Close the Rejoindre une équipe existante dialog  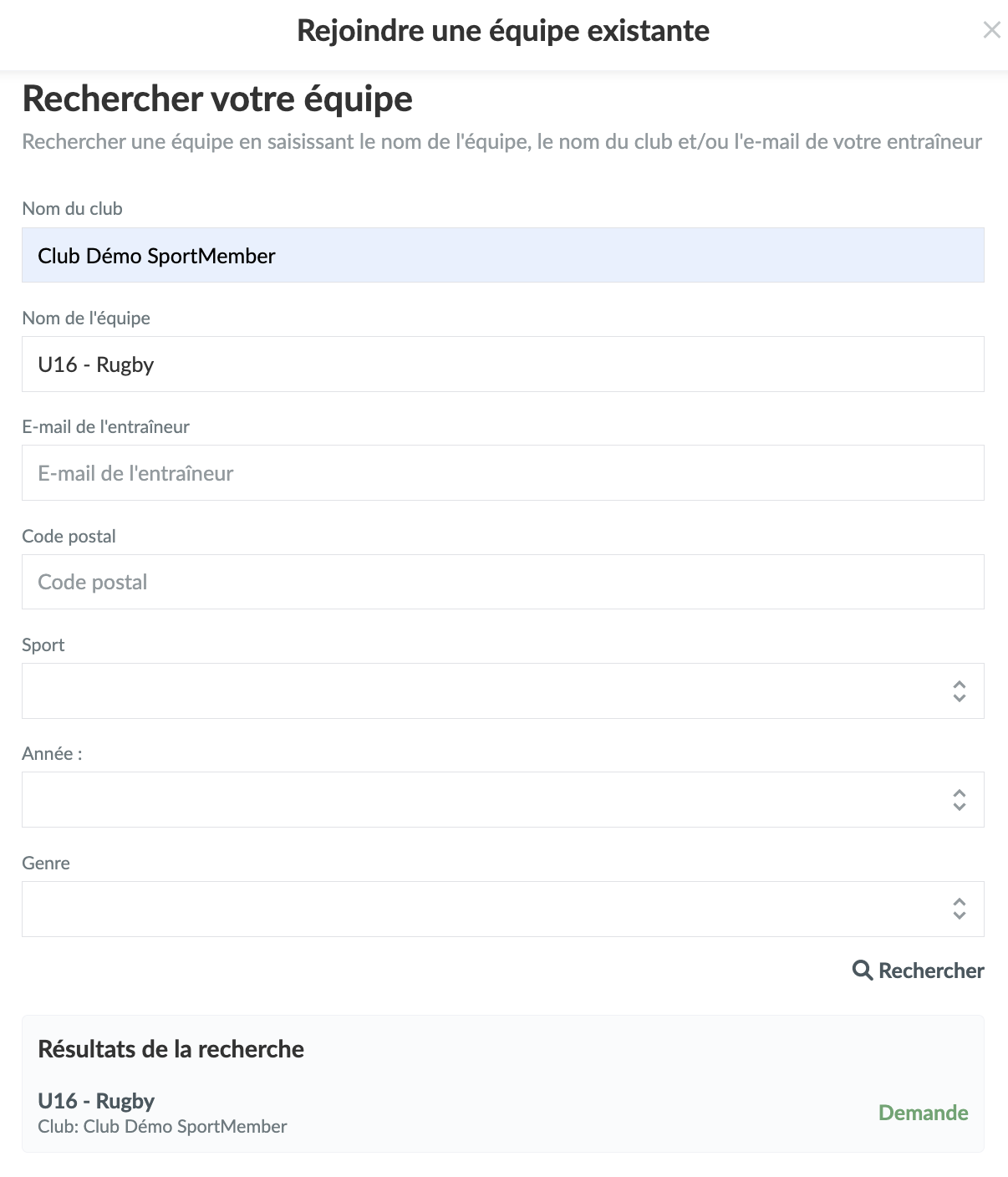pos(991,31)
